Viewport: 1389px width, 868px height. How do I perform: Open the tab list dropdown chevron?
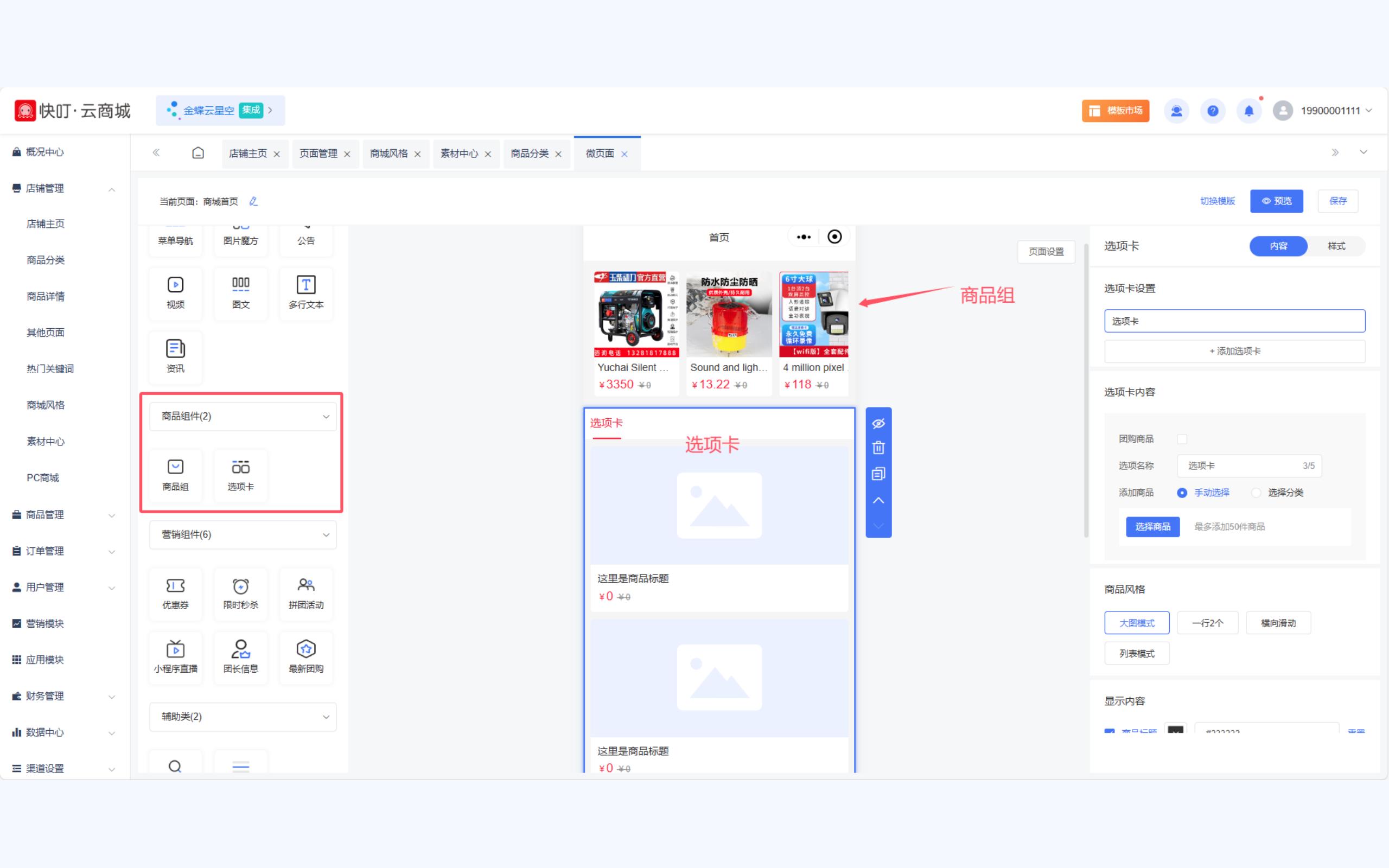(1363, 152)
